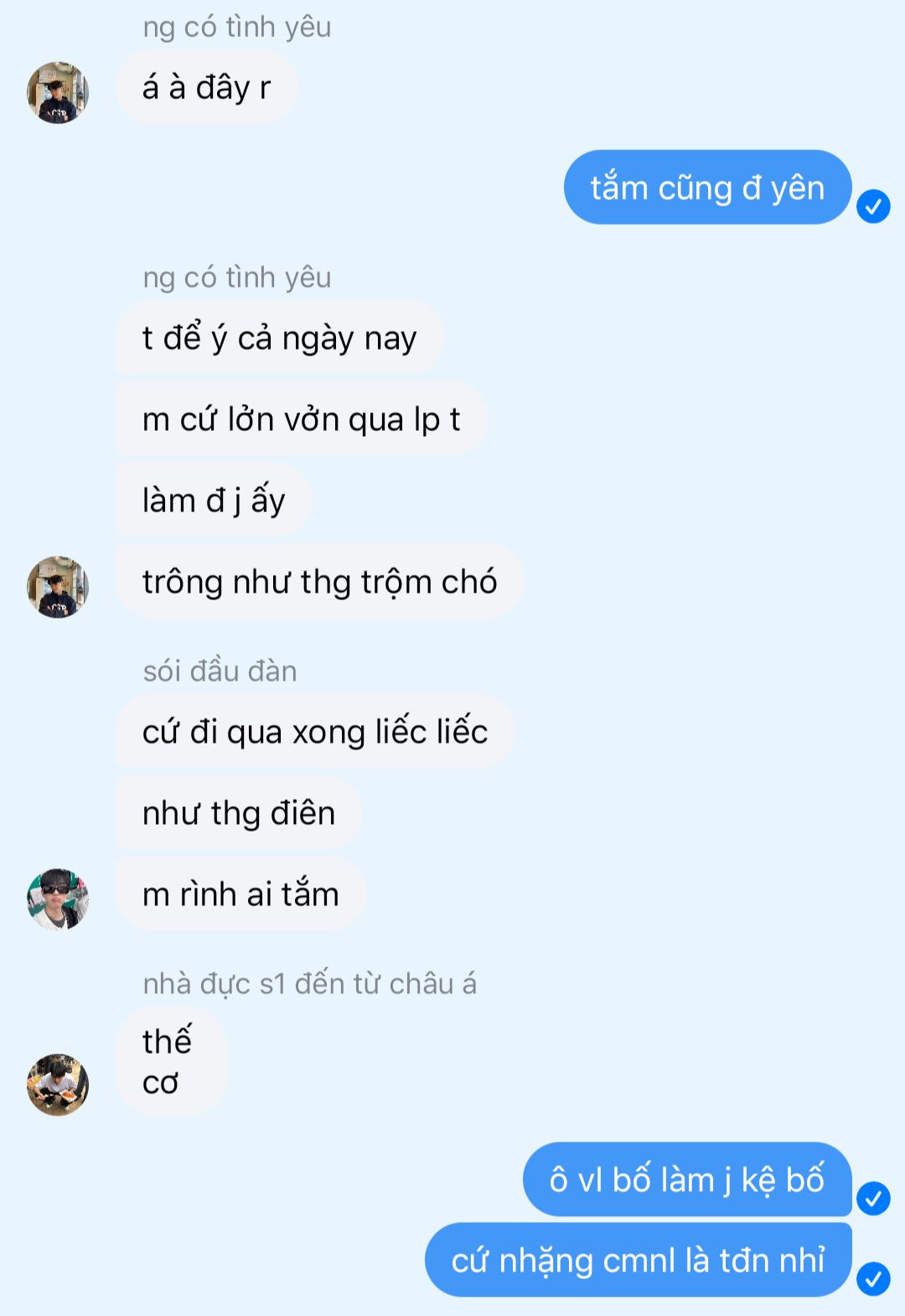Open sunglasses avatar beside "m rình ai tắm"
The height and width of the screenshot is (1316, 905).
(x=58, y=899)
